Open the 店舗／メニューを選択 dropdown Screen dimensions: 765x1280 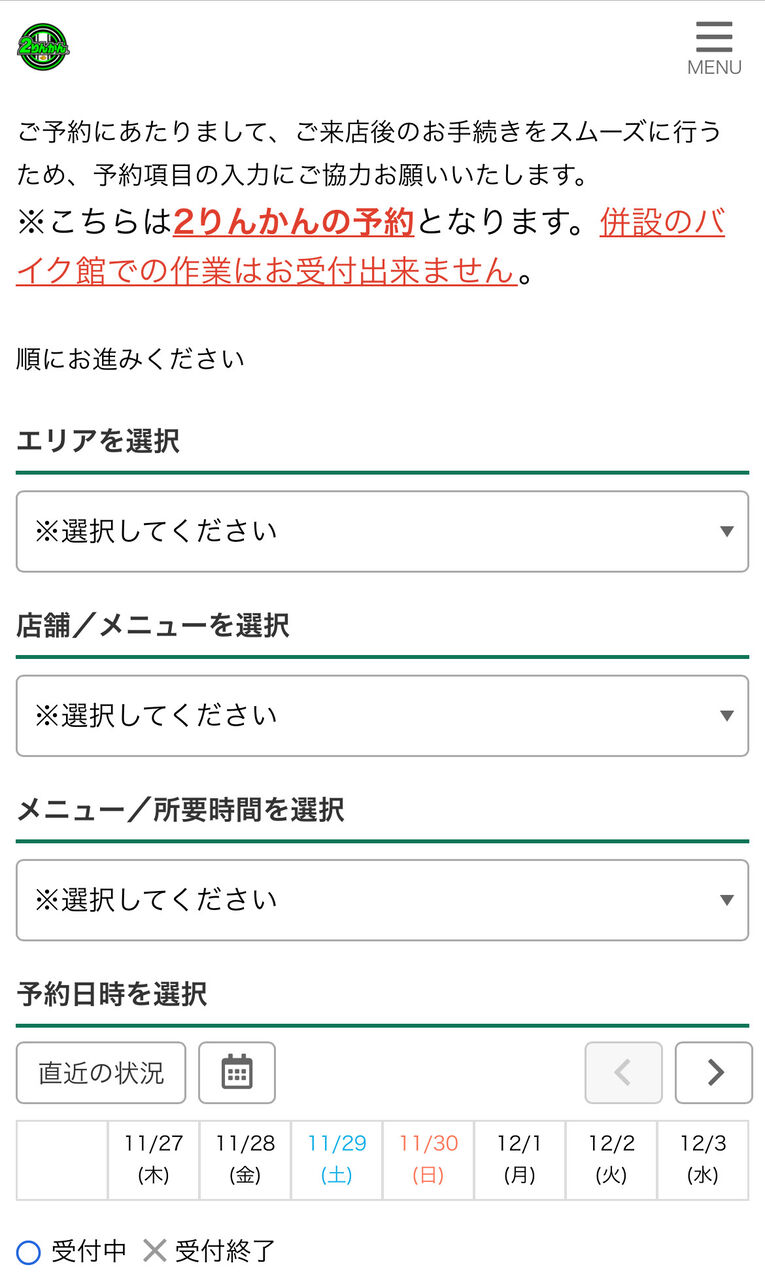(382, 715)
